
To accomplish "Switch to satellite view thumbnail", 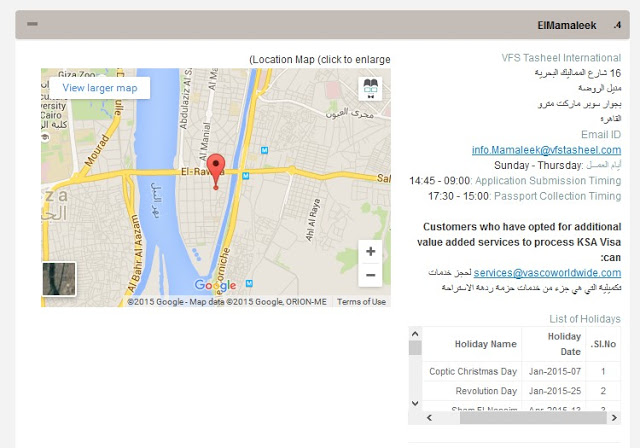I will (59, 279).
